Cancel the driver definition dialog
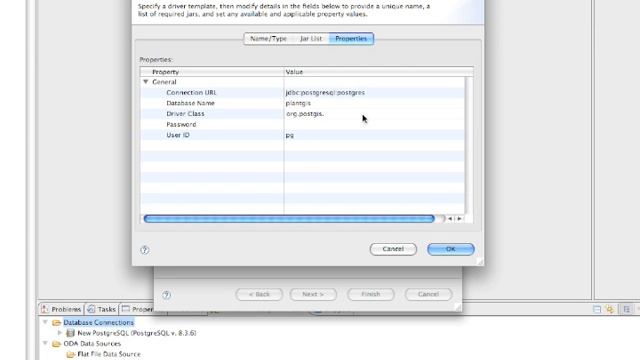Screen dimensions: 640x360 point(393,249)
